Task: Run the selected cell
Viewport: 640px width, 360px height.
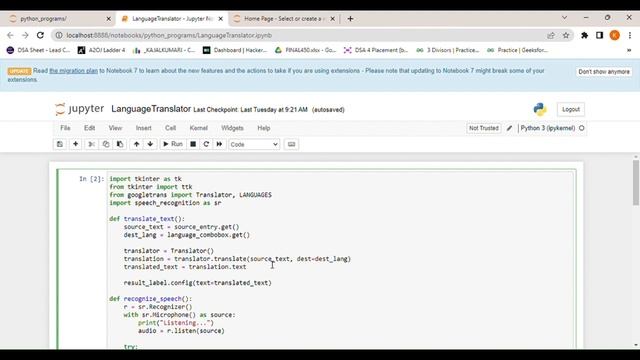Action: (173, 144)
